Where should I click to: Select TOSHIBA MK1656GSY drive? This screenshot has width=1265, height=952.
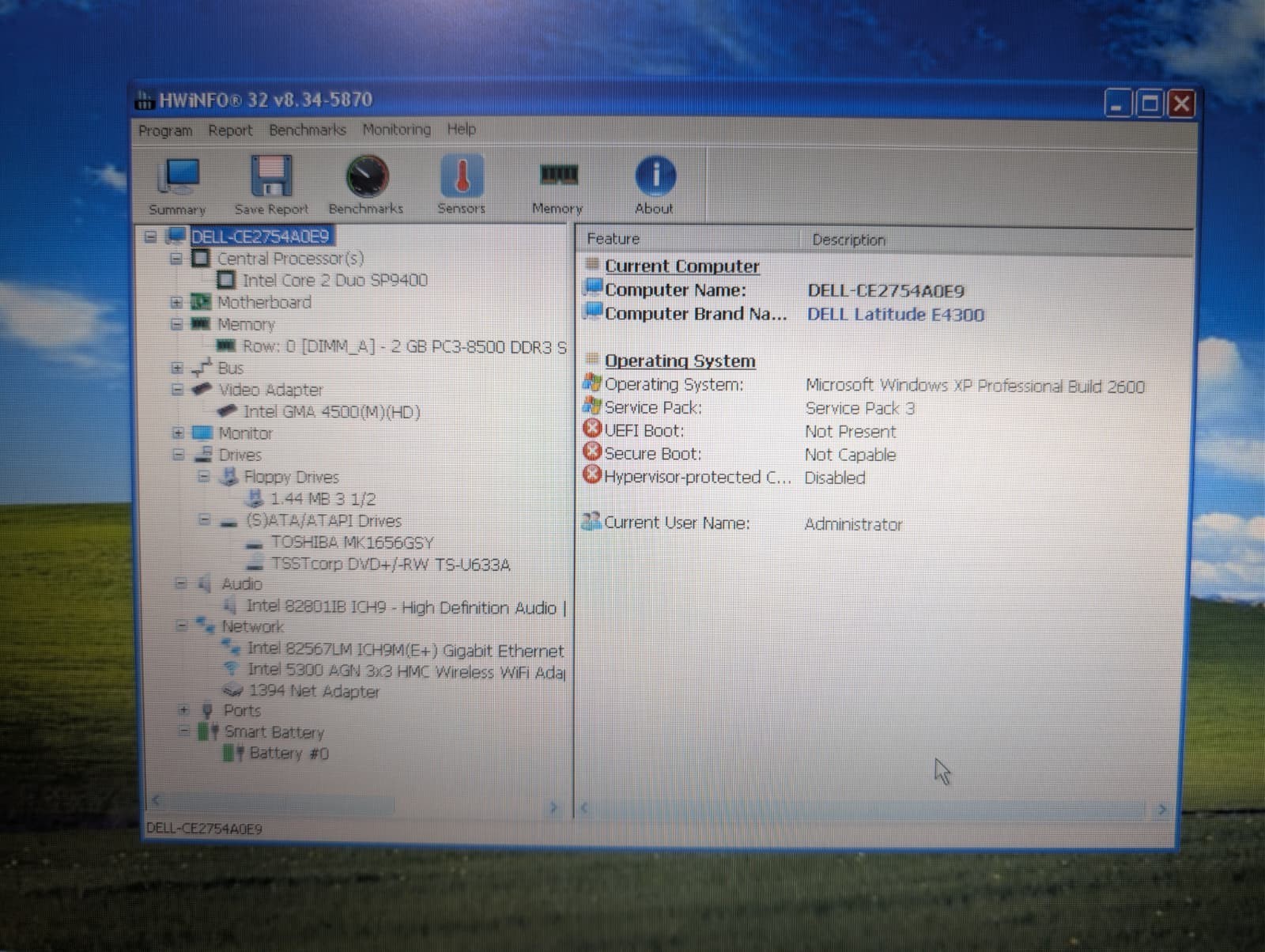353,542
